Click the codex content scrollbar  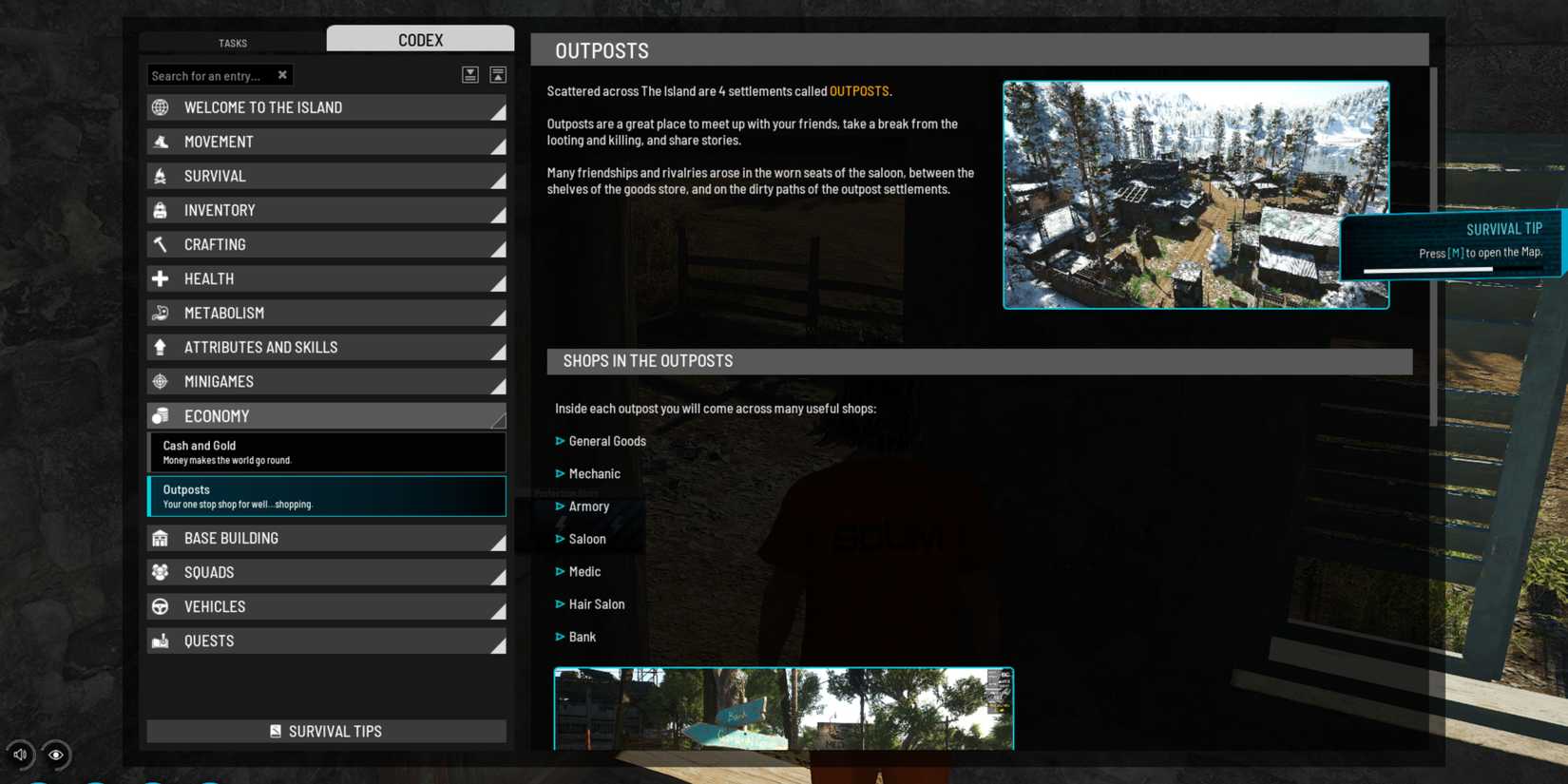1433,247
